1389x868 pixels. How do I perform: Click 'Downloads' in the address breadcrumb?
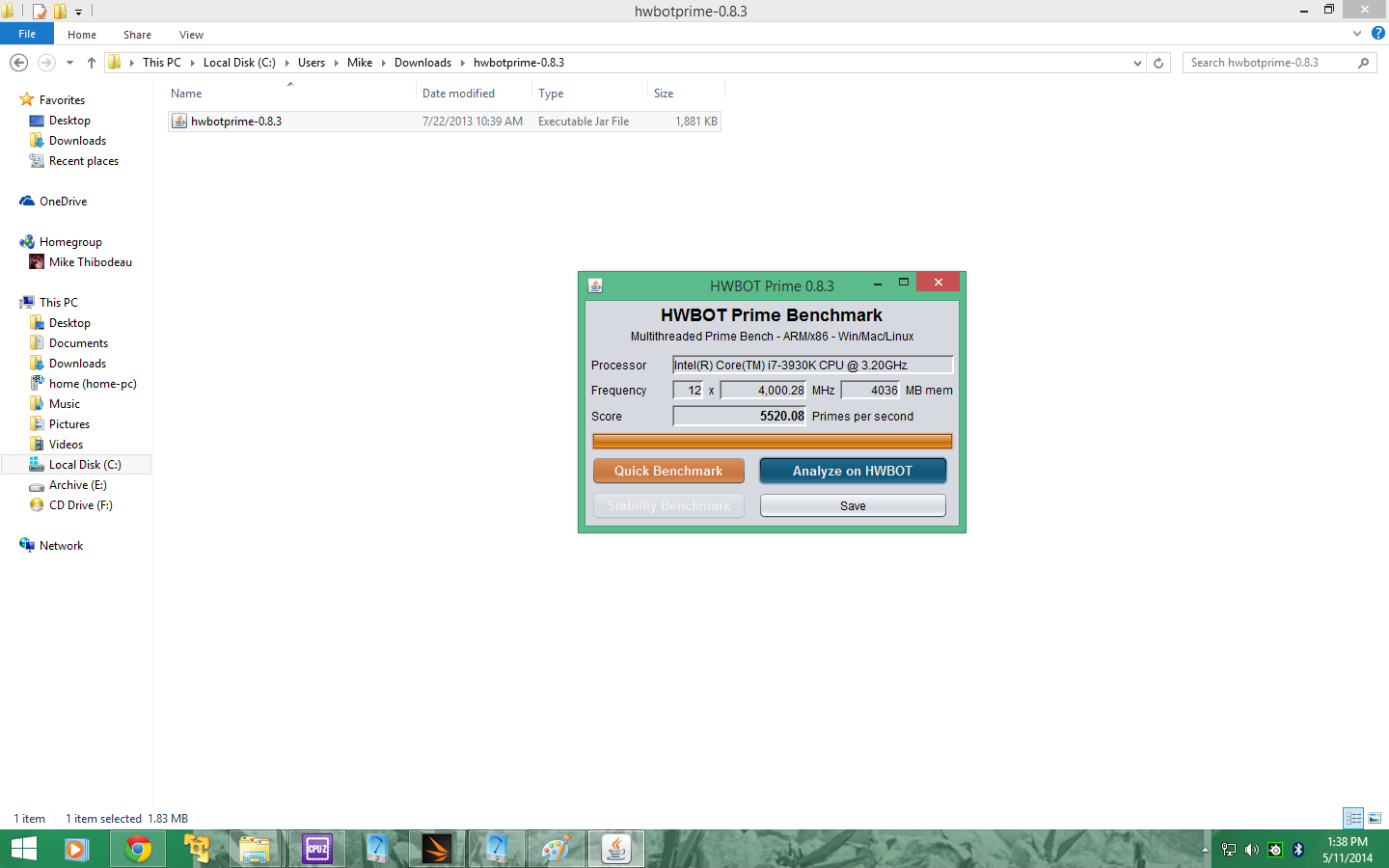pyautogui.click(x=422, y=63)
